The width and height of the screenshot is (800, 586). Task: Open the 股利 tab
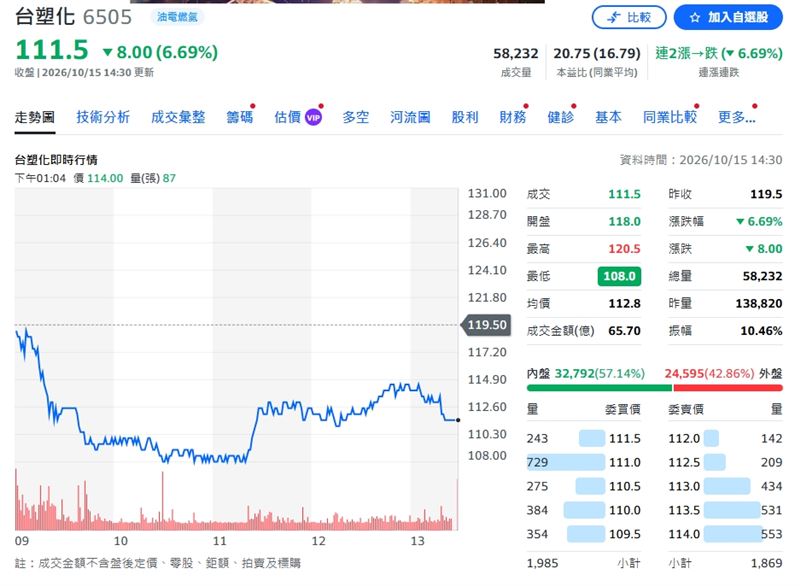465,117
